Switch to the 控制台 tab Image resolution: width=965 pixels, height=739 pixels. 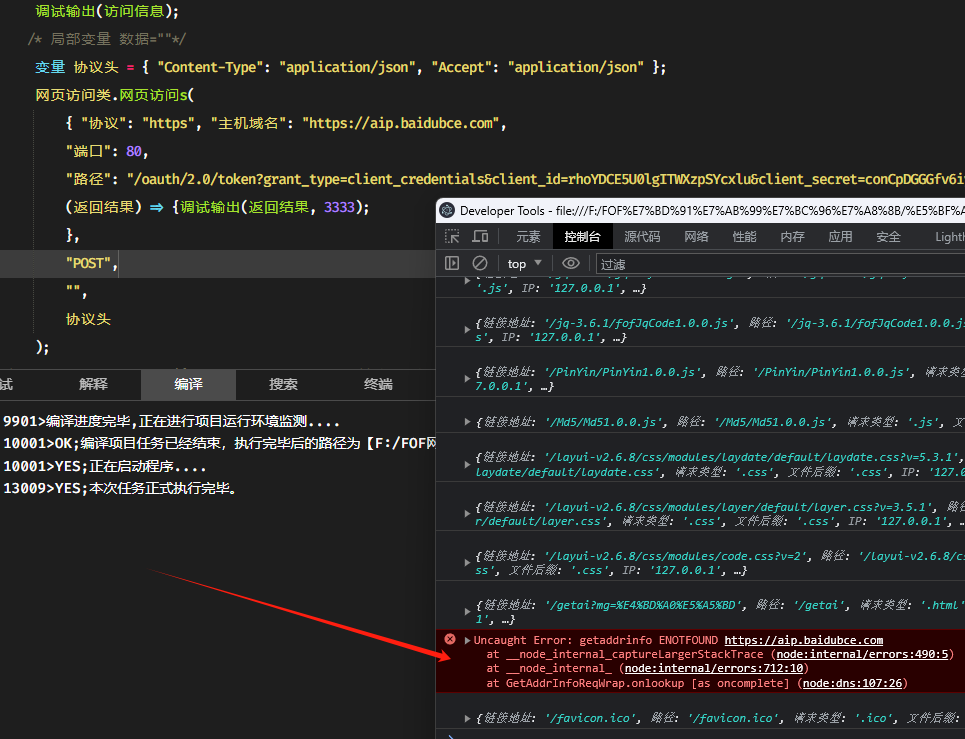click(x=582, y=236)
